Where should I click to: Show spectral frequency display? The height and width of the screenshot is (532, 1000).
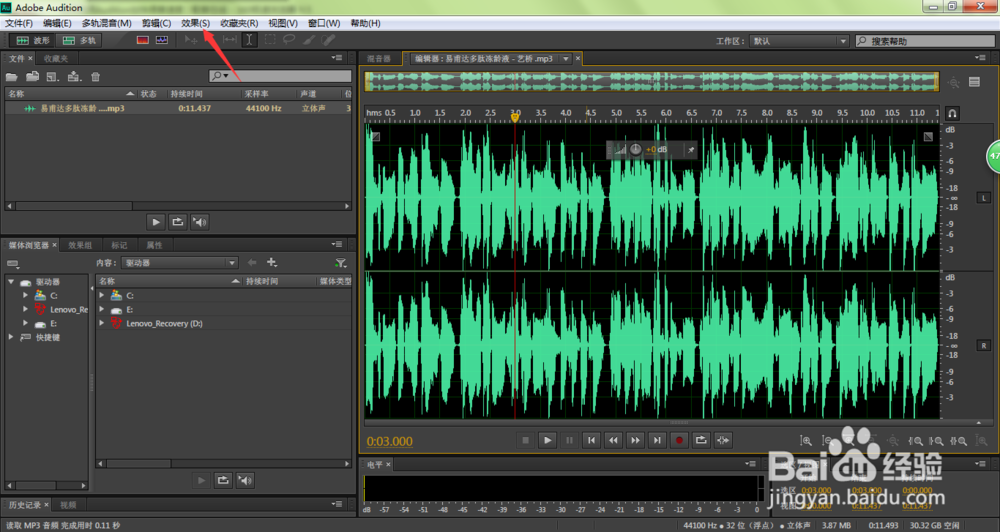142,40
